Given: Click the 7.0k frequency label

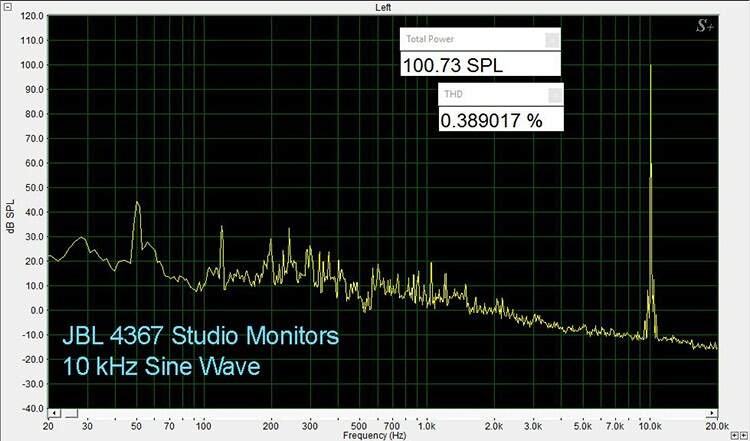Looking at the screenshot, I should 615,426.
